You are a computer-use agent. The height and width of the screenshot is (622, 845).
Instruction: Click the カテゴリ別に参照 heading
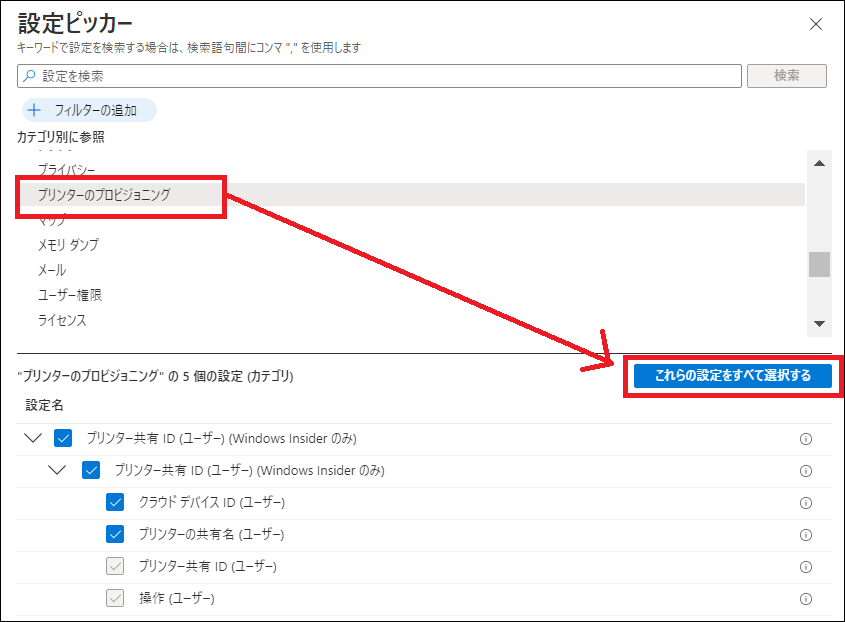pyautogui.click(x=60, y=137)
